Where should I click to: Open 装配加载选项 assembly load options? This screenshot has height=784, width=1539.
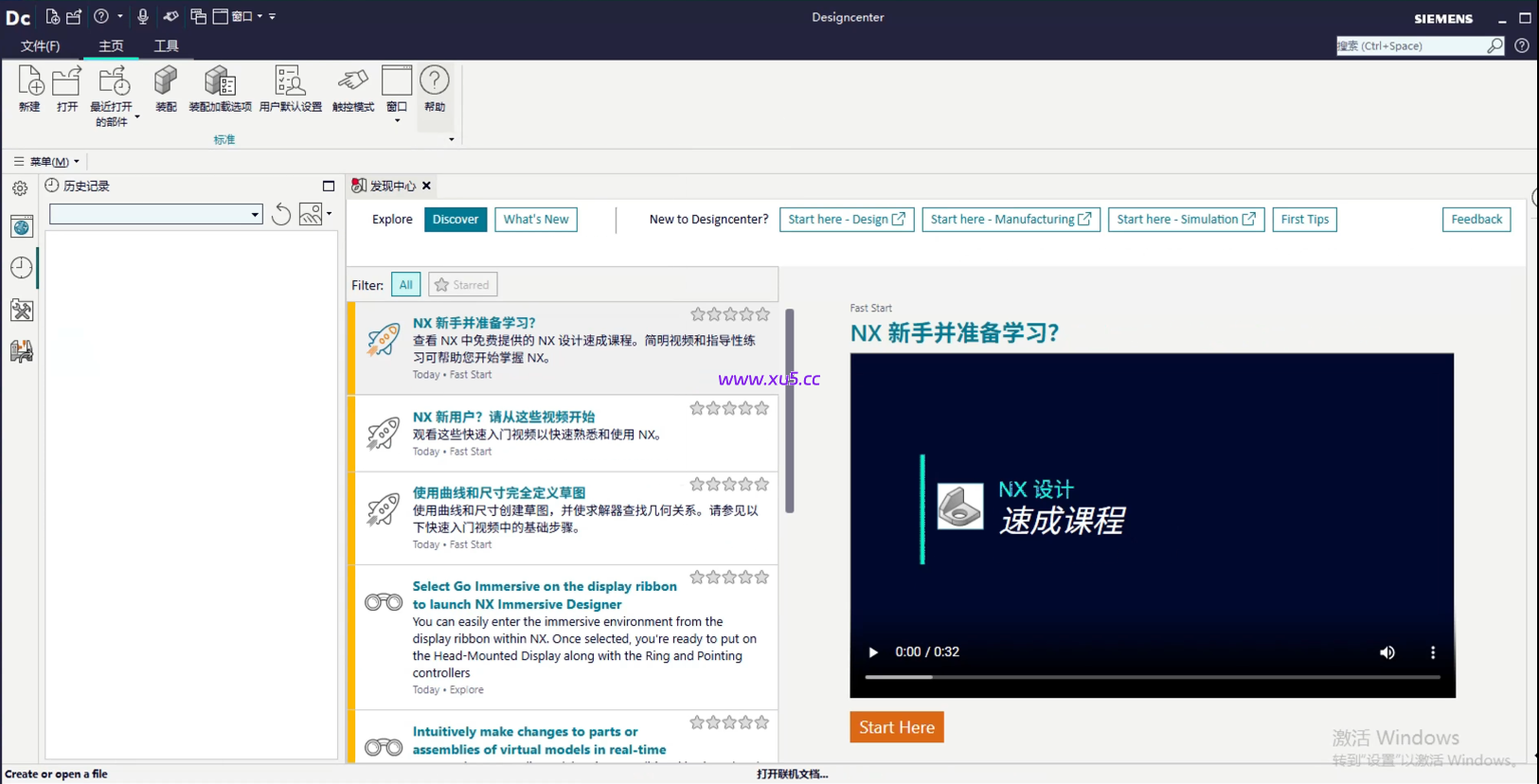point(220,83)
